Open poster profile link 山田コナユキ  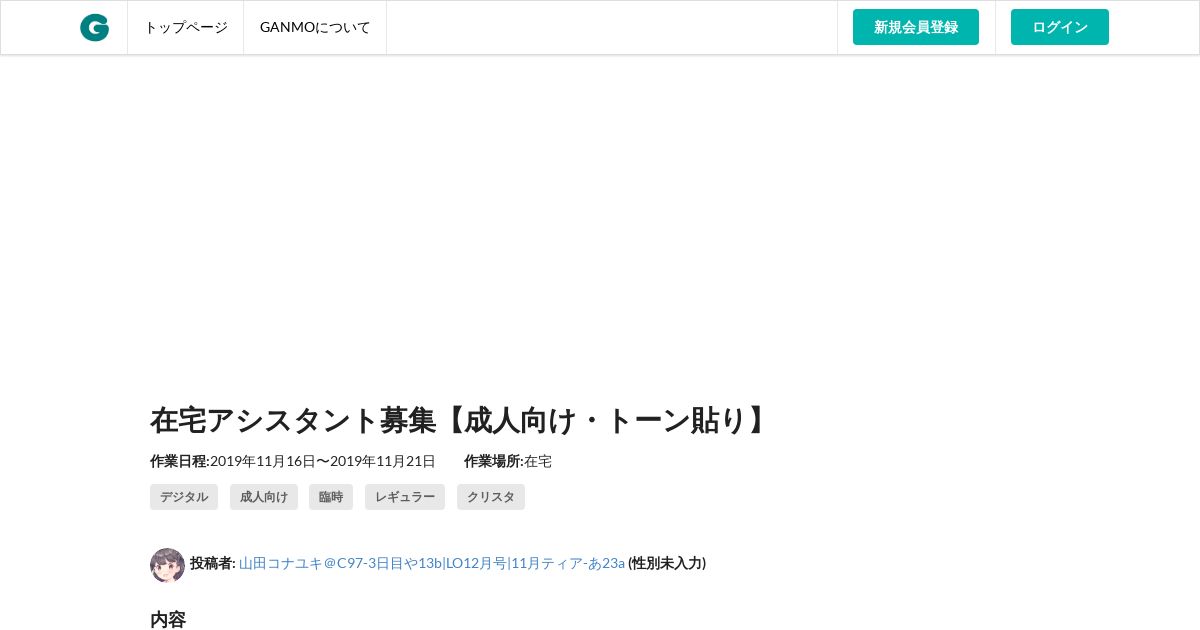(432, 563)
